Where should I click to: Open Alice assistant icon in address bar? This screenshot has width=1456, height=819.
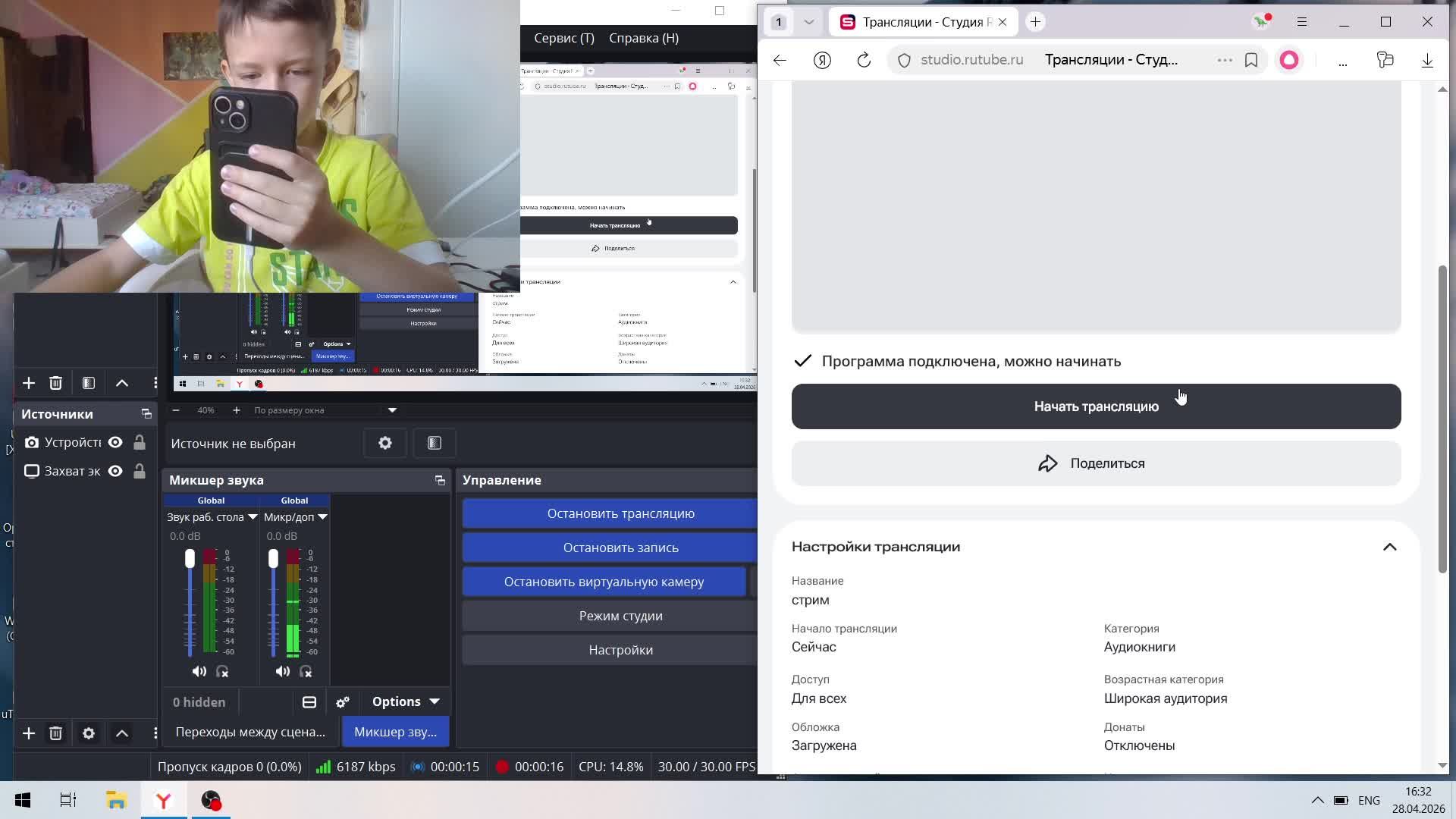tap(1289, 60)
